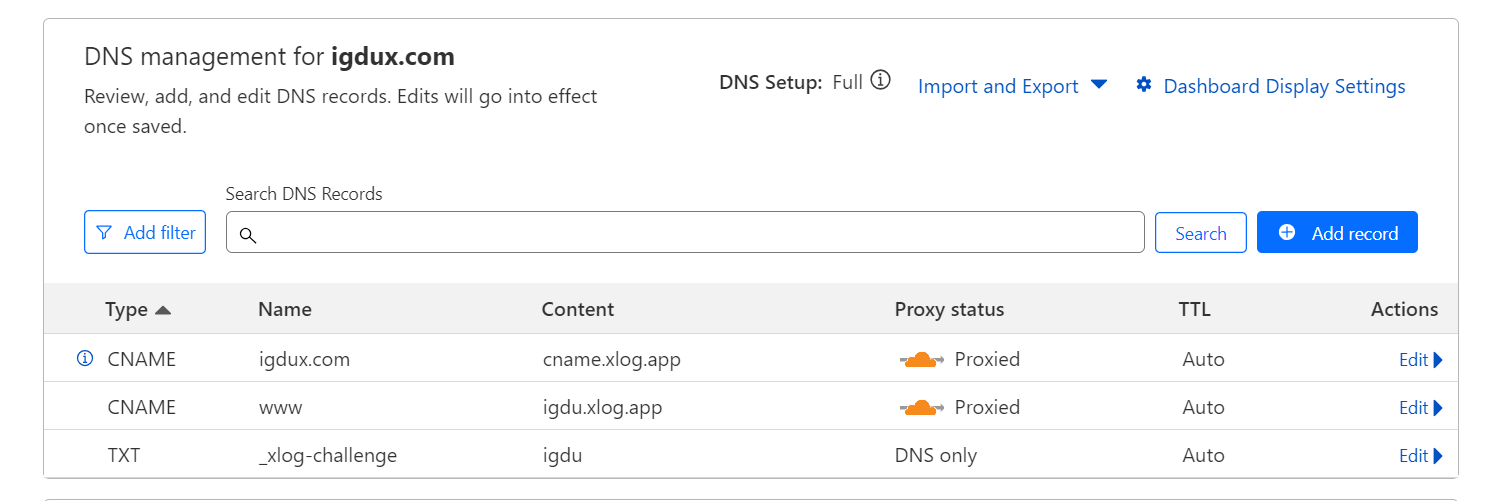
Task: Click the magnifier icon in search box
Action: (x=248, y=235)
